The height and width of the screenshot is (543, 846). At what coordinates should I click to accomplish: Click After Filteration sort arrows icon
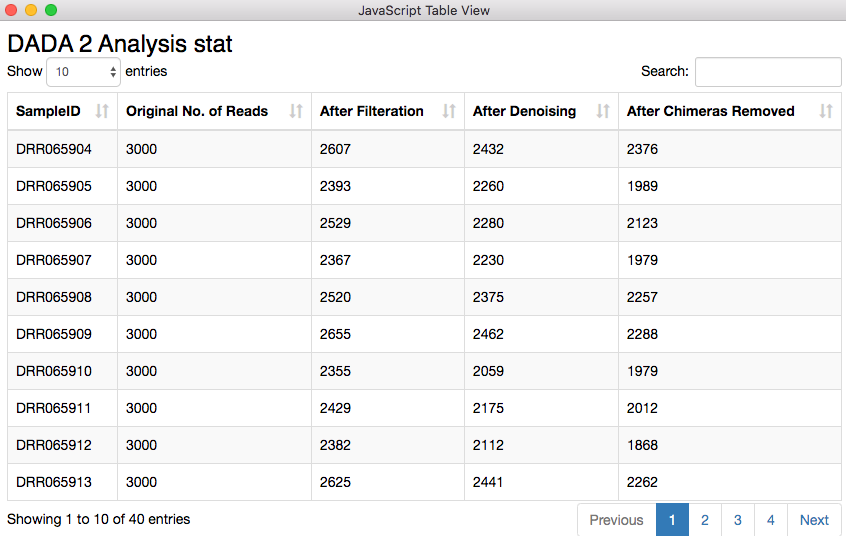coord(449,111)
